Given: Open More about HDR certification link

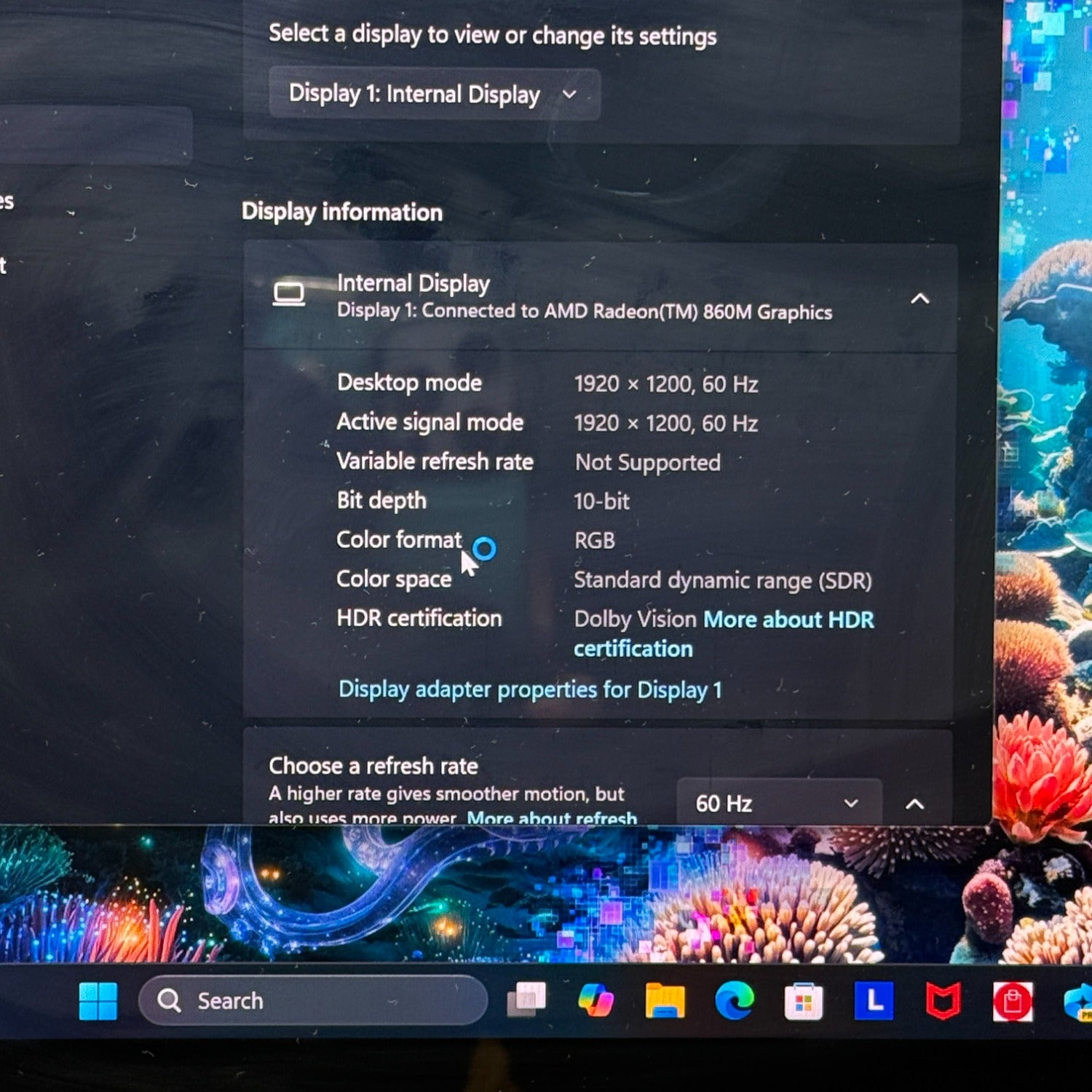Looking at the screenshot, I should coord(788,620).
